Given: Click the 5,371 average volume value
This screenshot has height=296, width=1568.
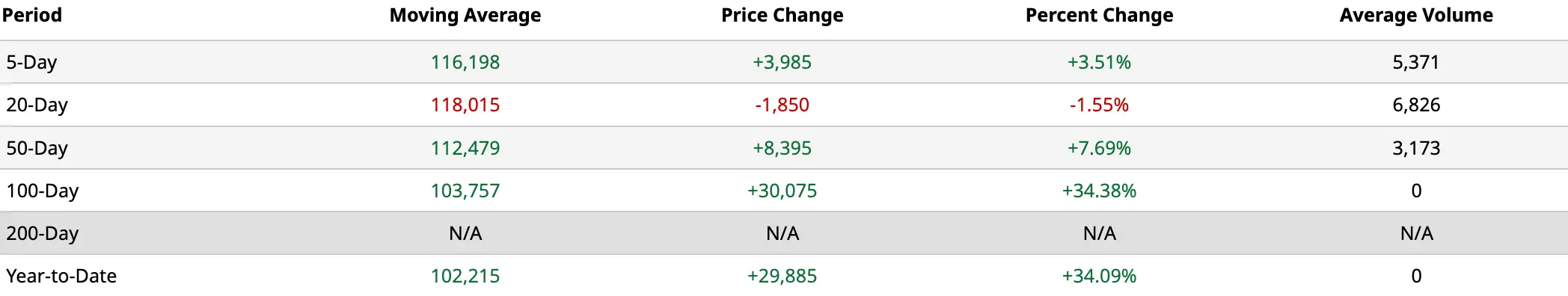Looking at the screenshot, I should 1416,62.
